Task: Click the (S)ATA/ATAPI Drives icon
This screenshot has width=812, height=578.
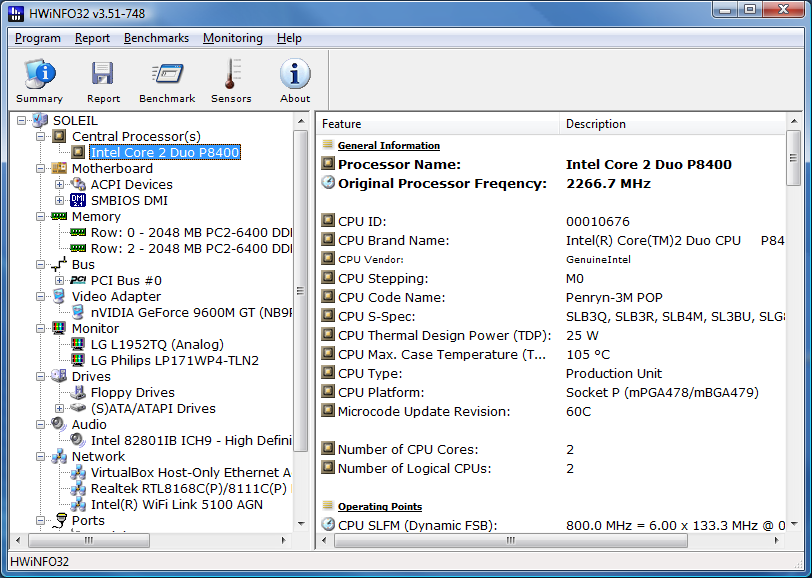Action: [x=78, y=408]
